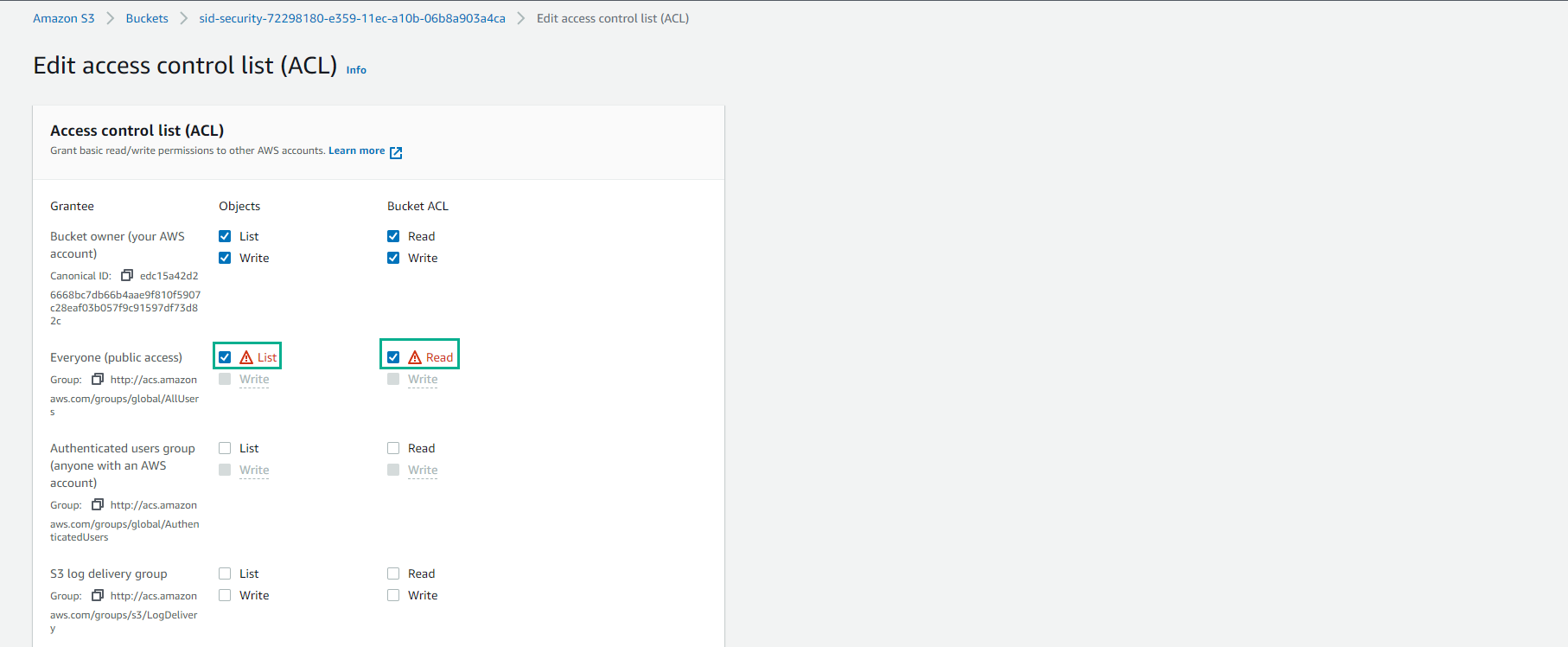
Task: Open Buckets breadcrumb link
Action: (147, 18)
